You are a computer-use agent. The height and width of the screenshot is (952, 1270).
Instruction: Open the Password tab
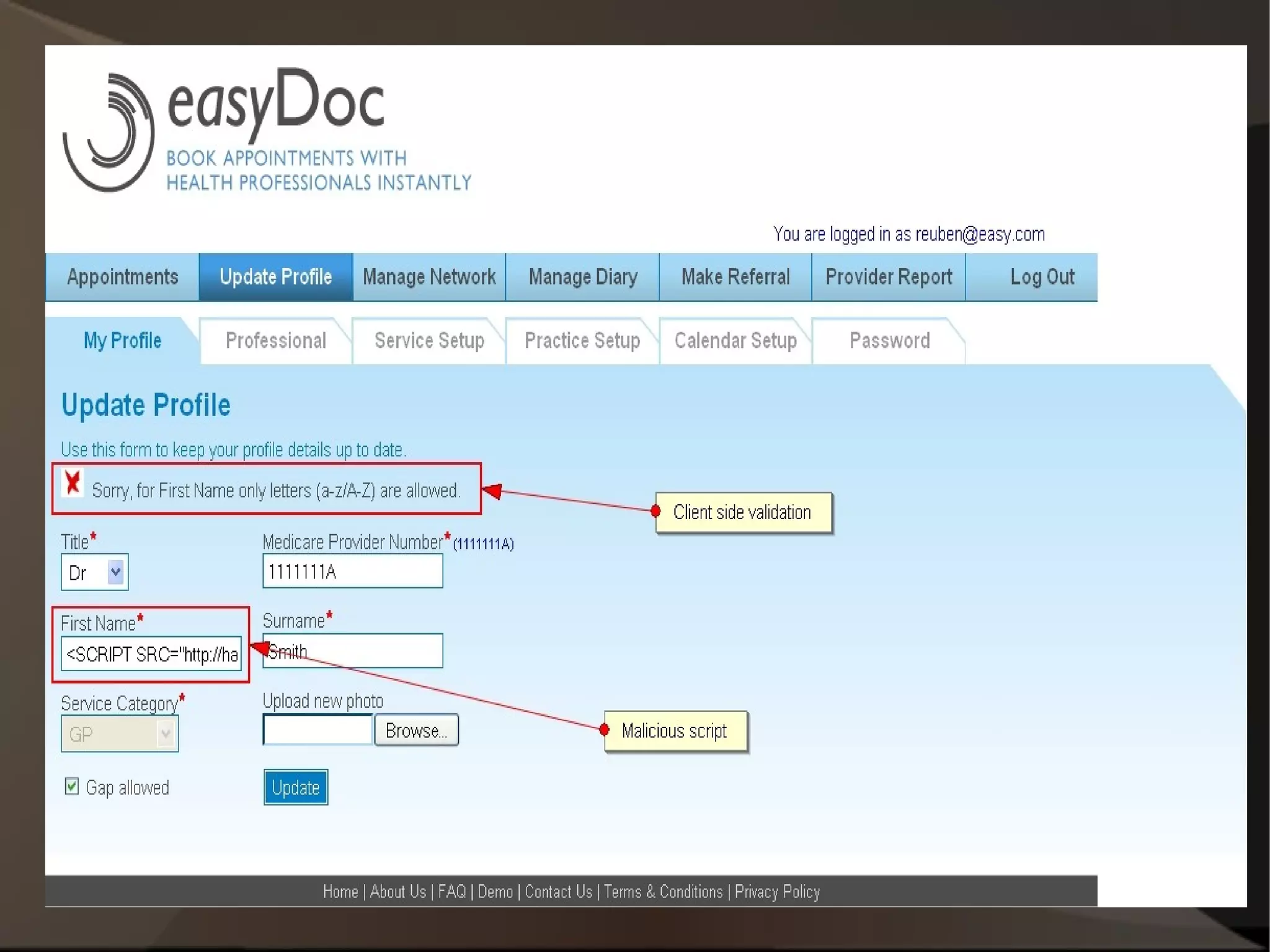[x=889, y=340]
